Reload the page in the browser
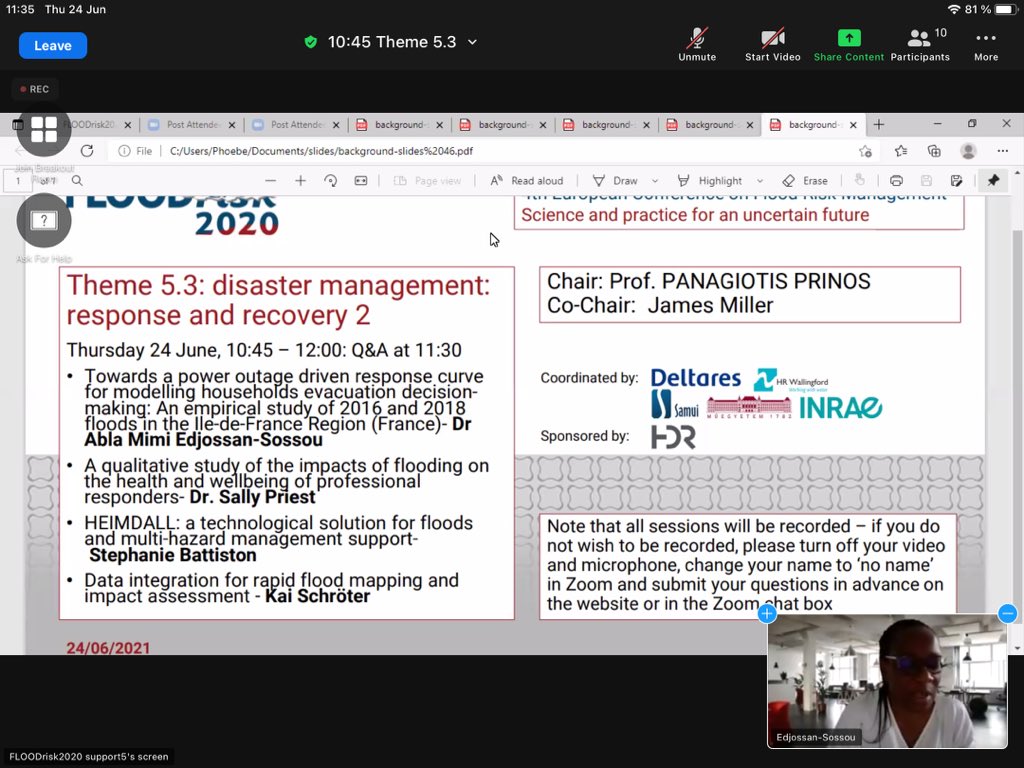The height and width of the screenshot is (768, 1024). coord(87,151)
